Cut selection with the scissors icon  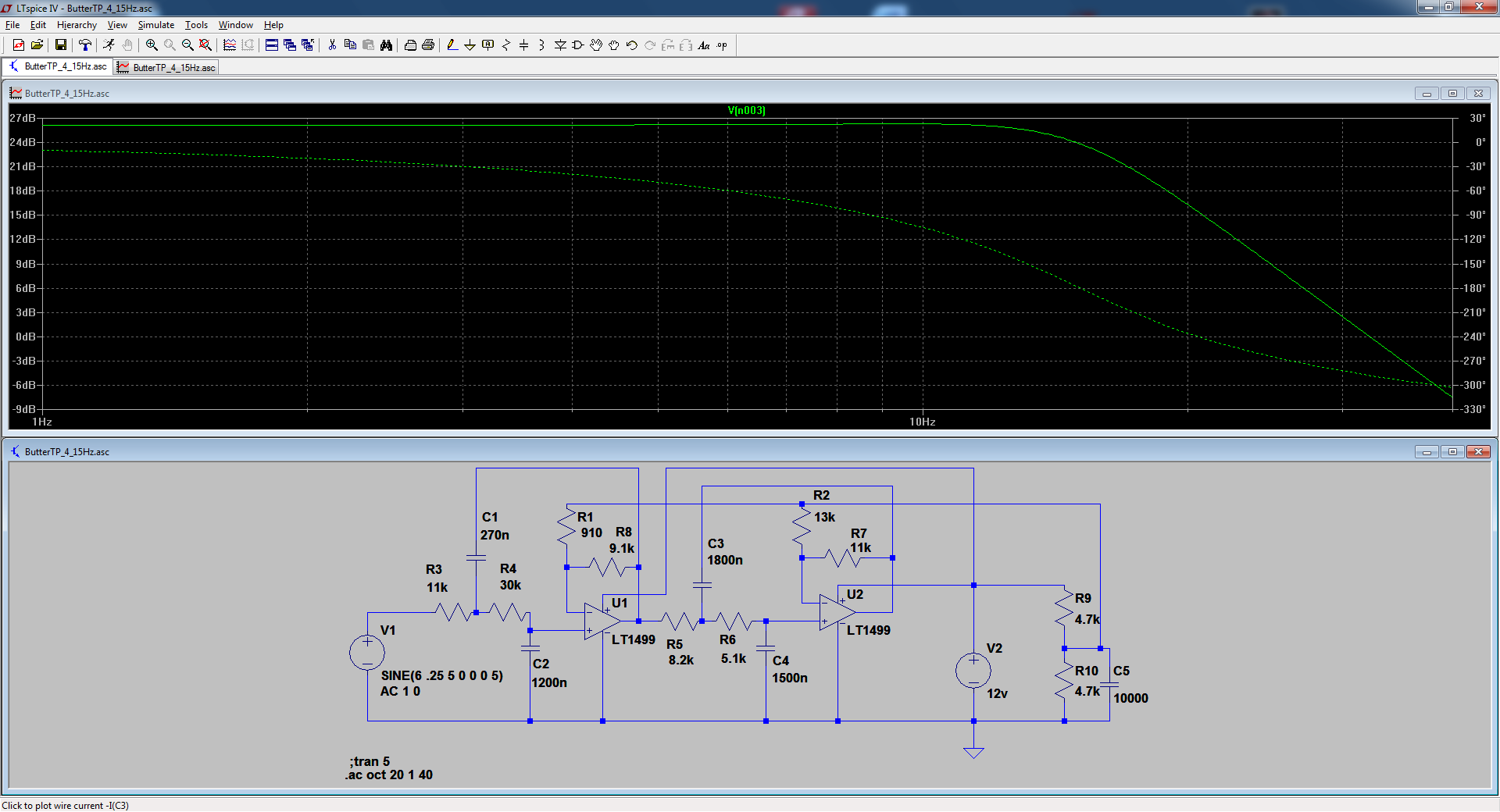pyautogui.click(x=332, y=45)
